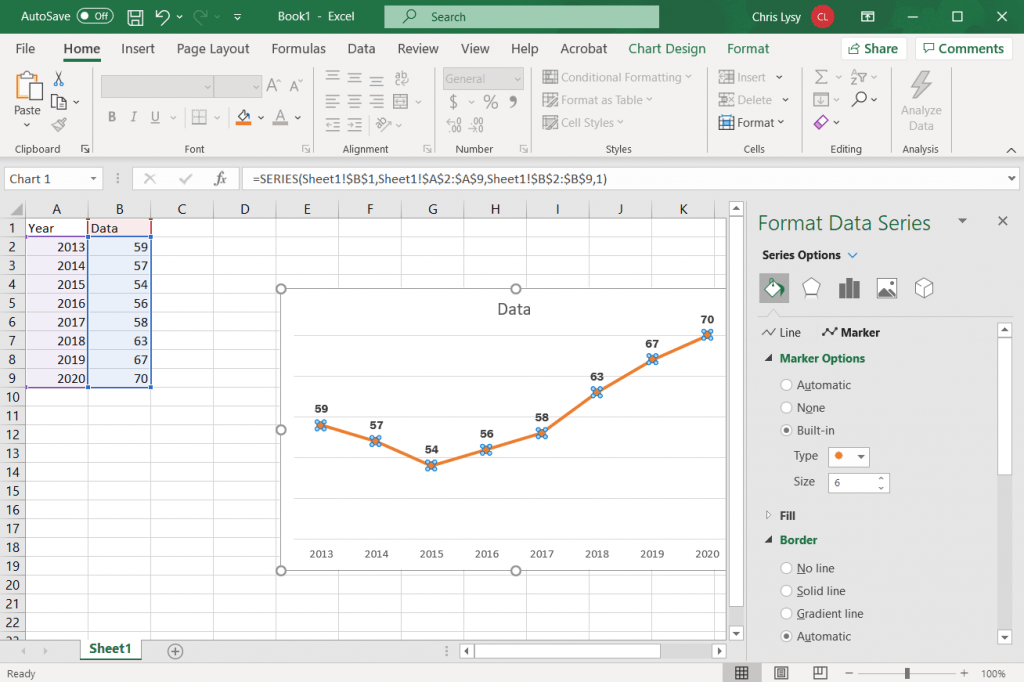Switch to the Marker settings in the pane
Screen dimensions: 1024x682
[x=851, y=331]
